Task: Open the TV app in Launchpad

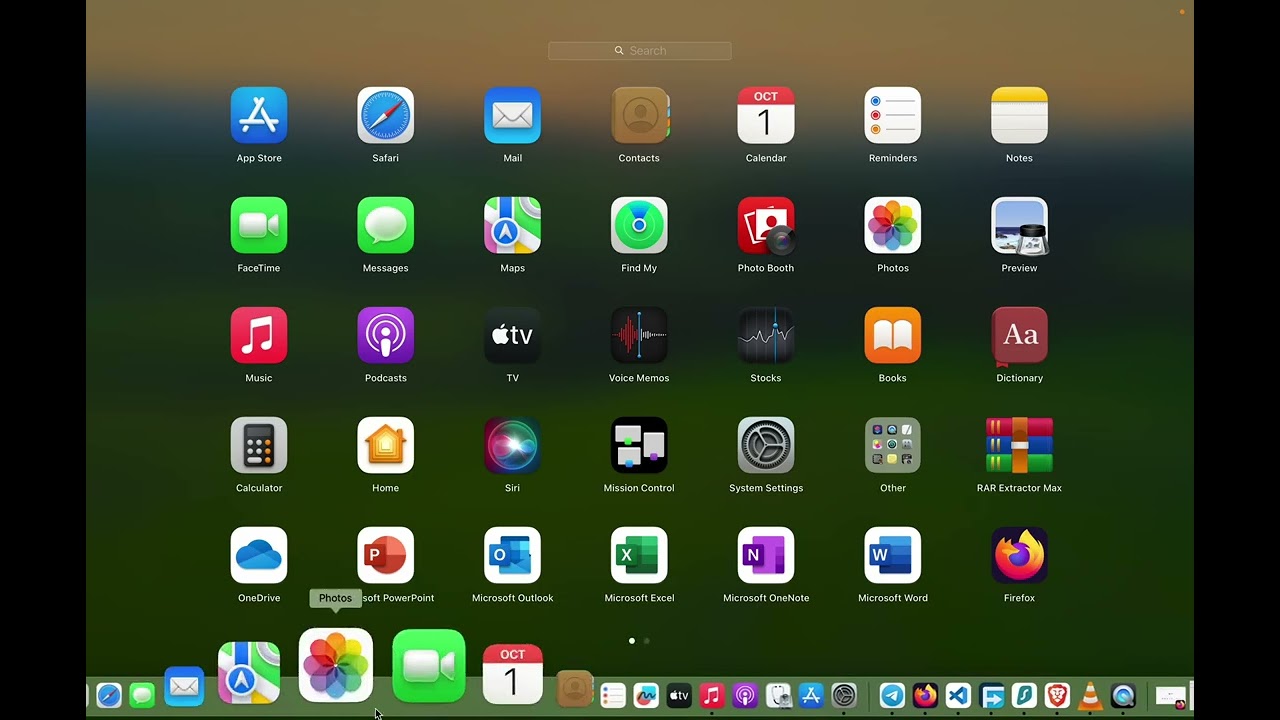Action: [x=512, y=335]
